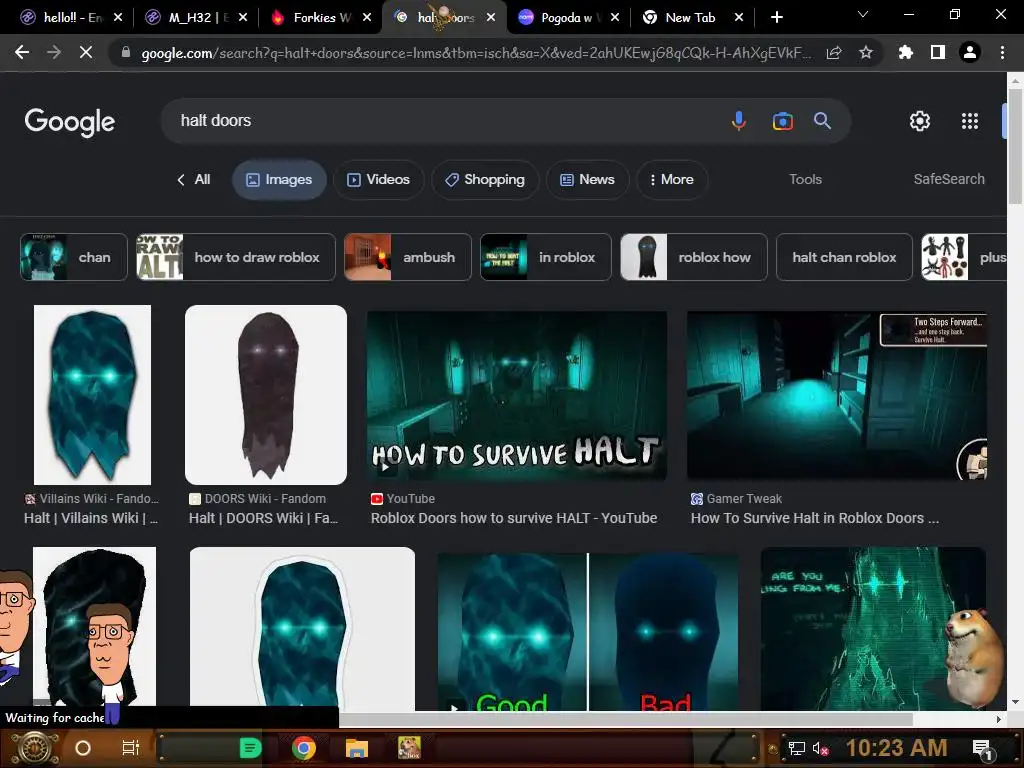Open Google quick settings gear
The height and width of the screenshot is (768, 1024).
tap(920, 121)
